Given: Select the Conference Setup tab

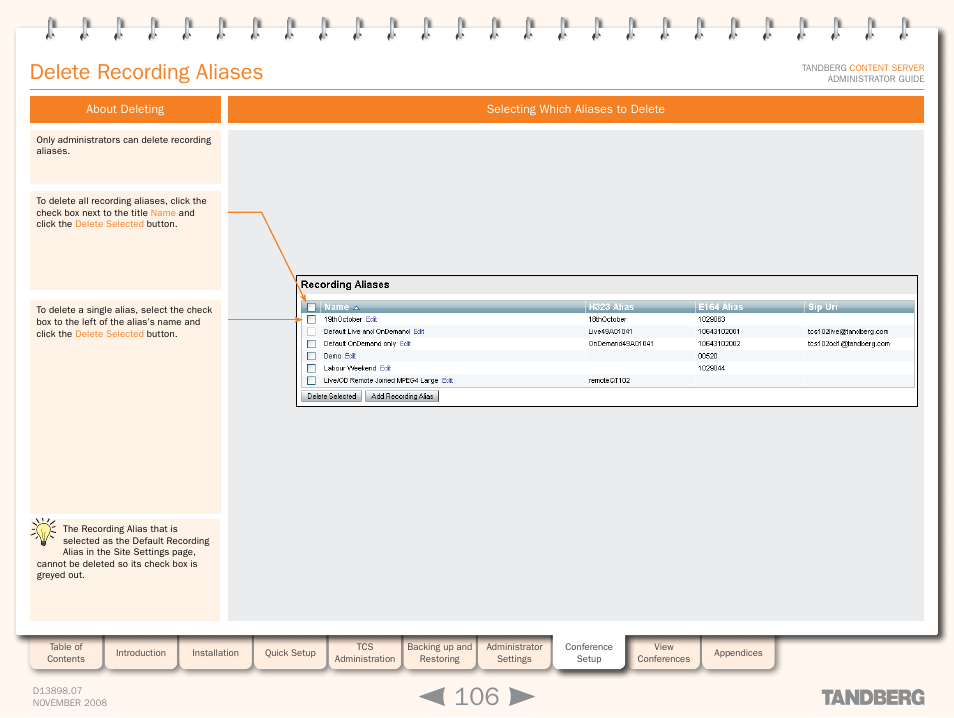Looking at the screenshot, I should tap(589, 653).
